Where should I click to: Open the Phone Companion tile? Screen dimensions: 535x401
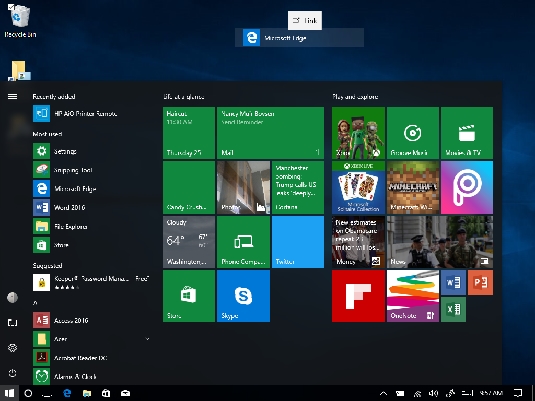243,242
